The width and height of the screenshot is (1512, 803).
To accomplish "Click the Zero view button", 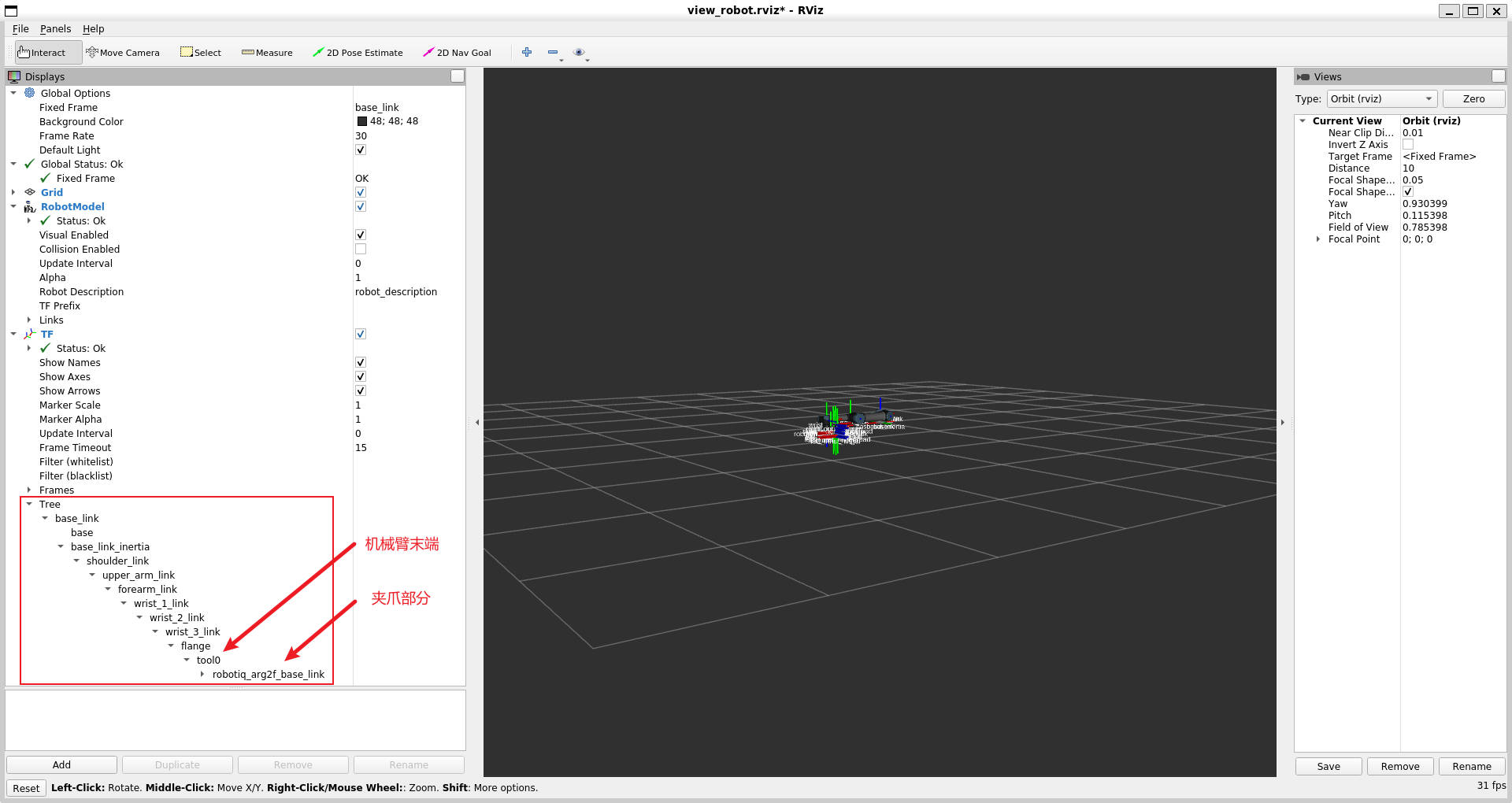I will [x=1473, y=99].
